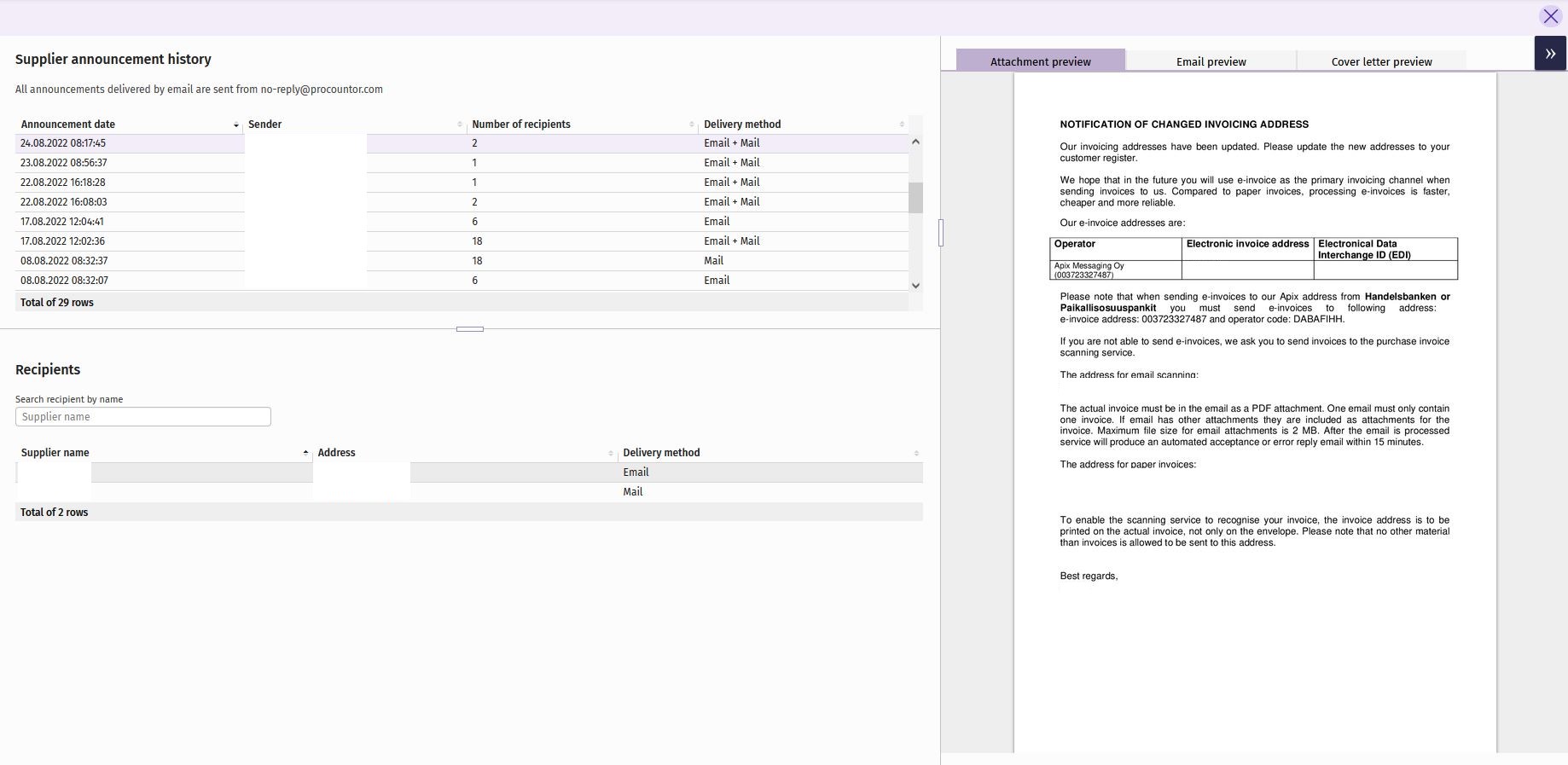
Task: Click the Supplier name search field
Action: click(x=143, y=416)
